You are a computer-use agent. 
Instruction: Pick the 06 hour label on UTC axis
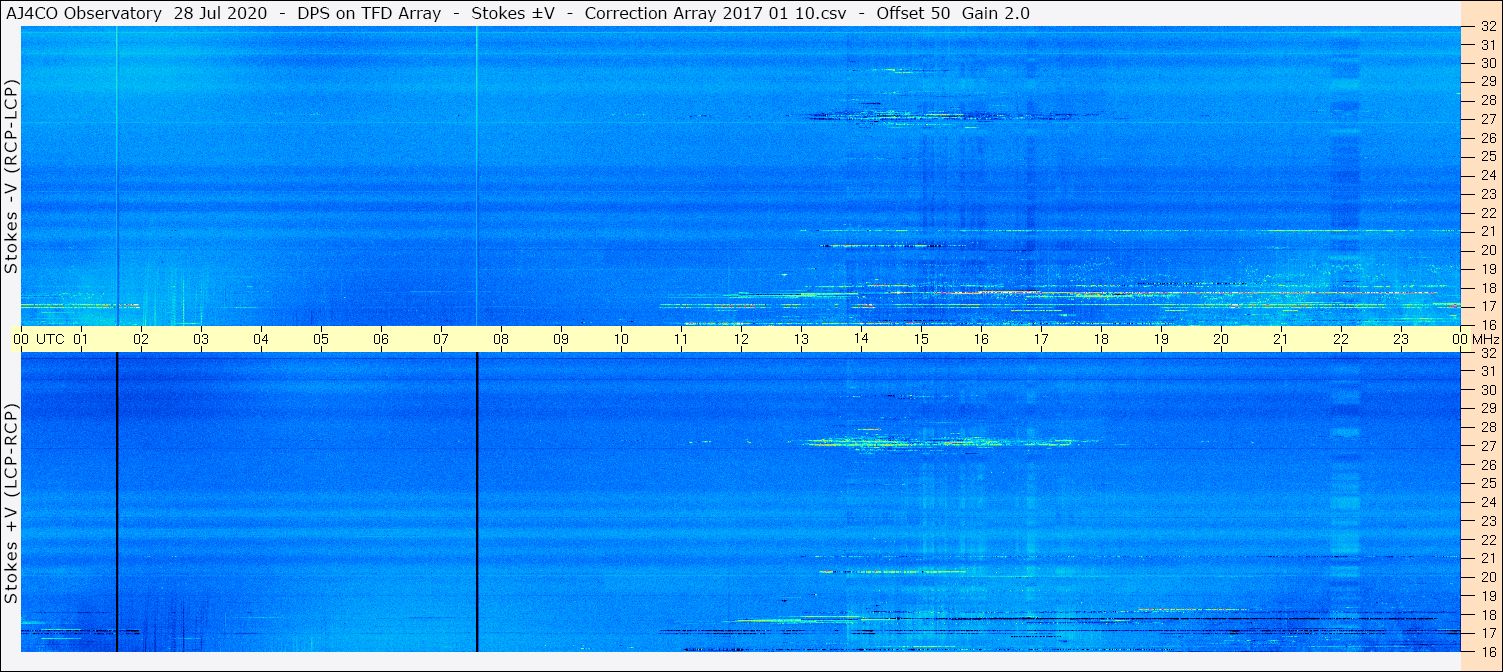point(381,340)
